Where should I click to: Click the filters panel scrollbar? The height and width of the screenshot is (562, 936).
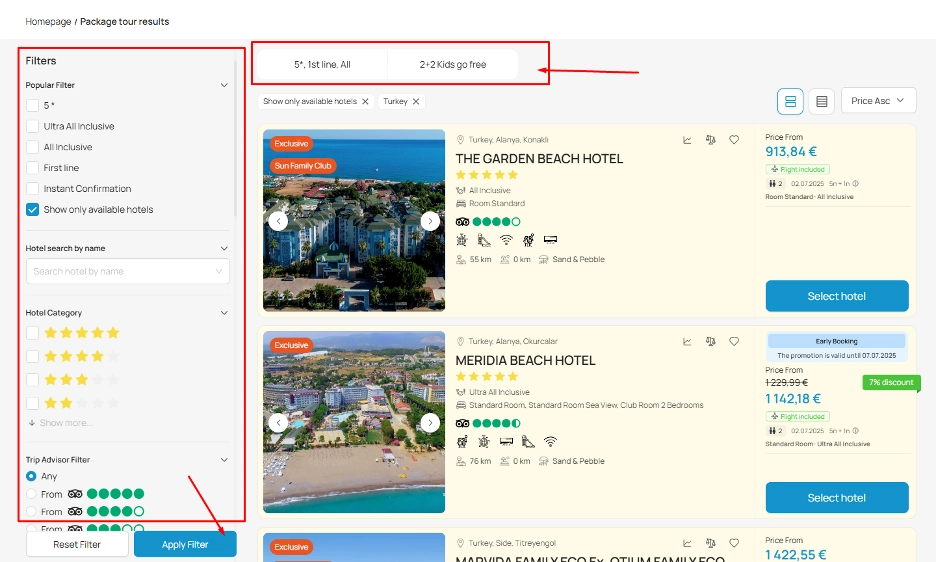coord(235,139)
